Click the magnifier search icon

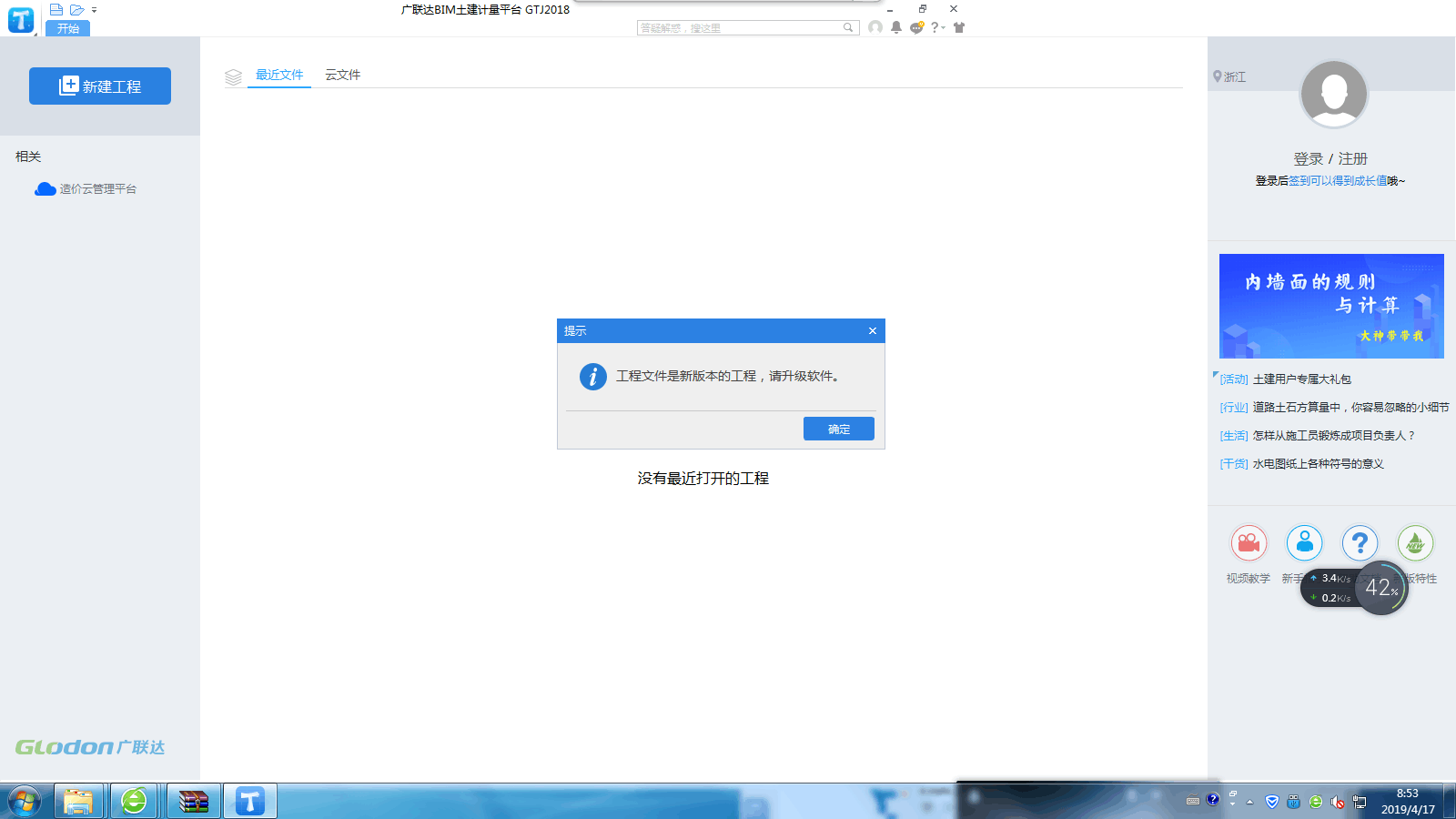coord(848,28)
